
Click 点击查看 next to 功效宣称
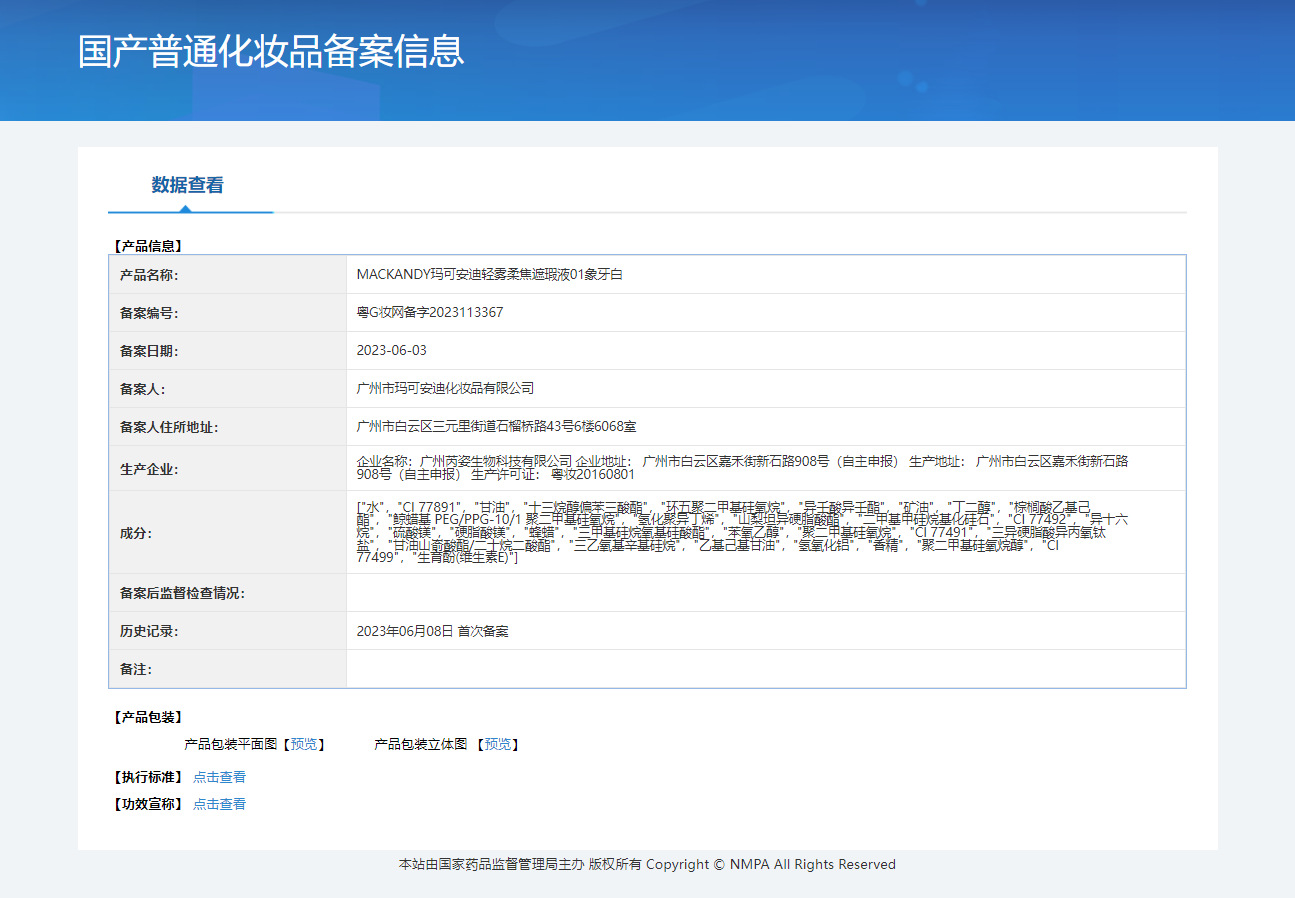[x=219, y=804]
